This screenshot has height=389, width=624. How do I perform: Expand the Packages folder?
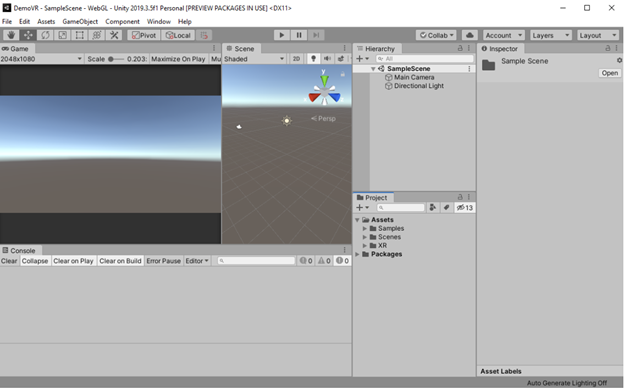point(357,254)
